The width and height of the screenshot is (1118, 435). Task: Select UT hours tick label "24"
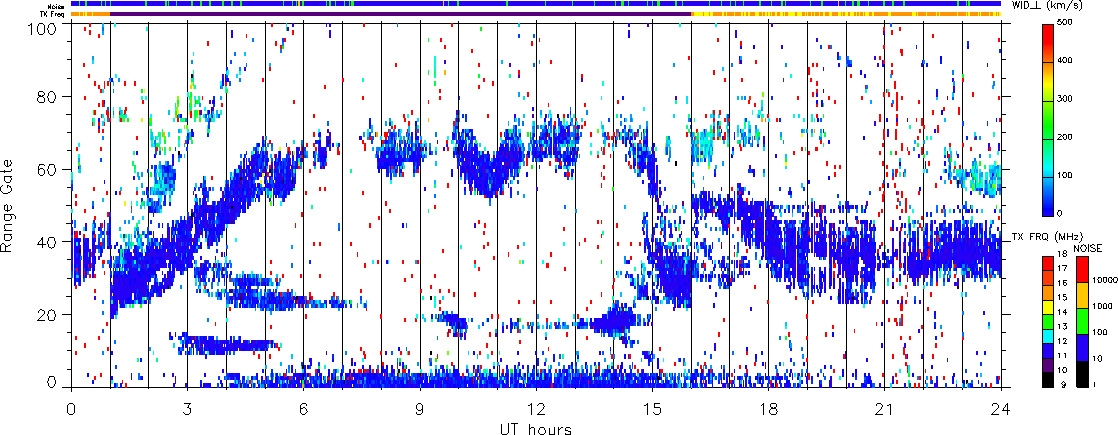tap(1001, 408)
